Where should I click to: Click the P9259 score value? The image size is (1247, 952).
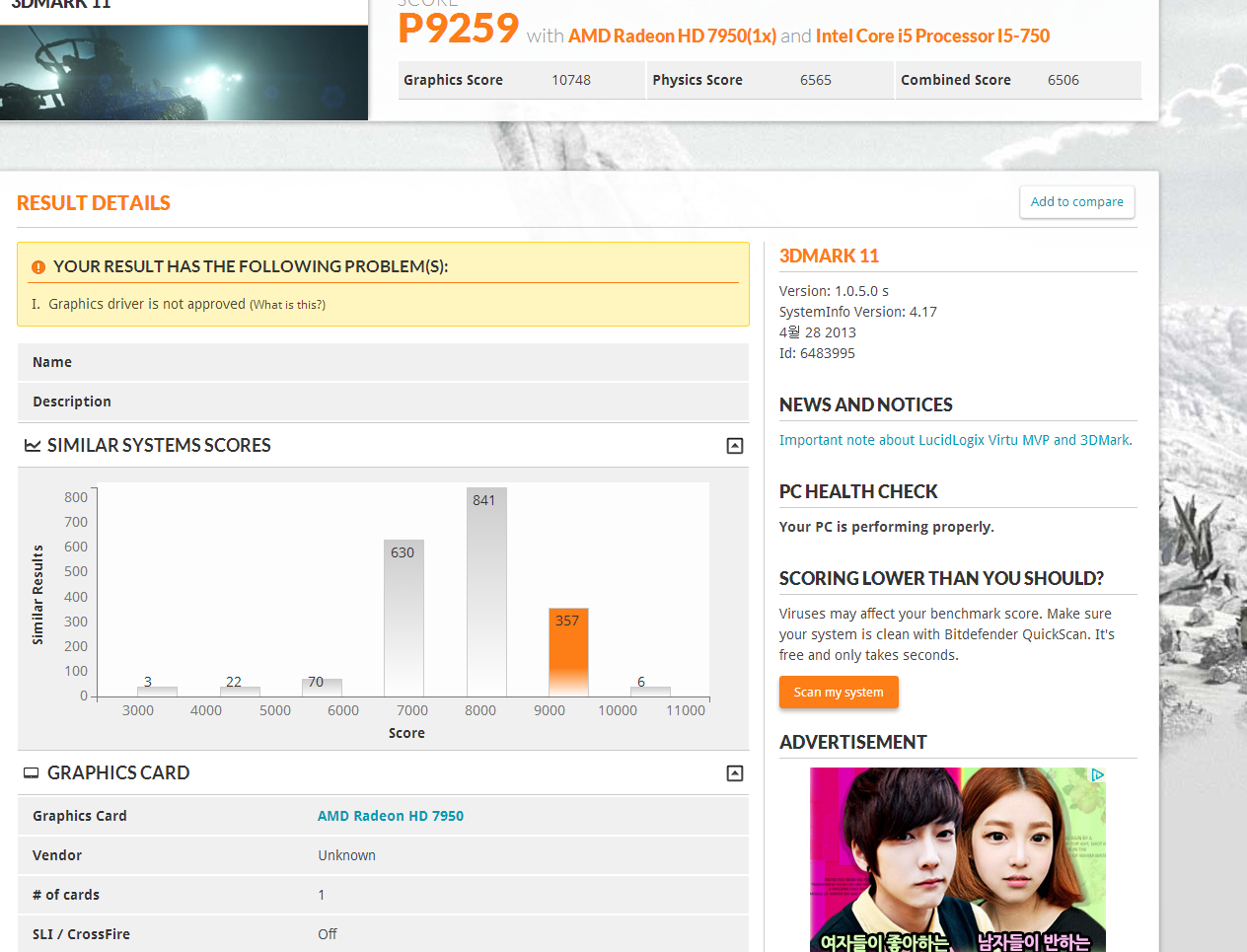tap(458, 28)
